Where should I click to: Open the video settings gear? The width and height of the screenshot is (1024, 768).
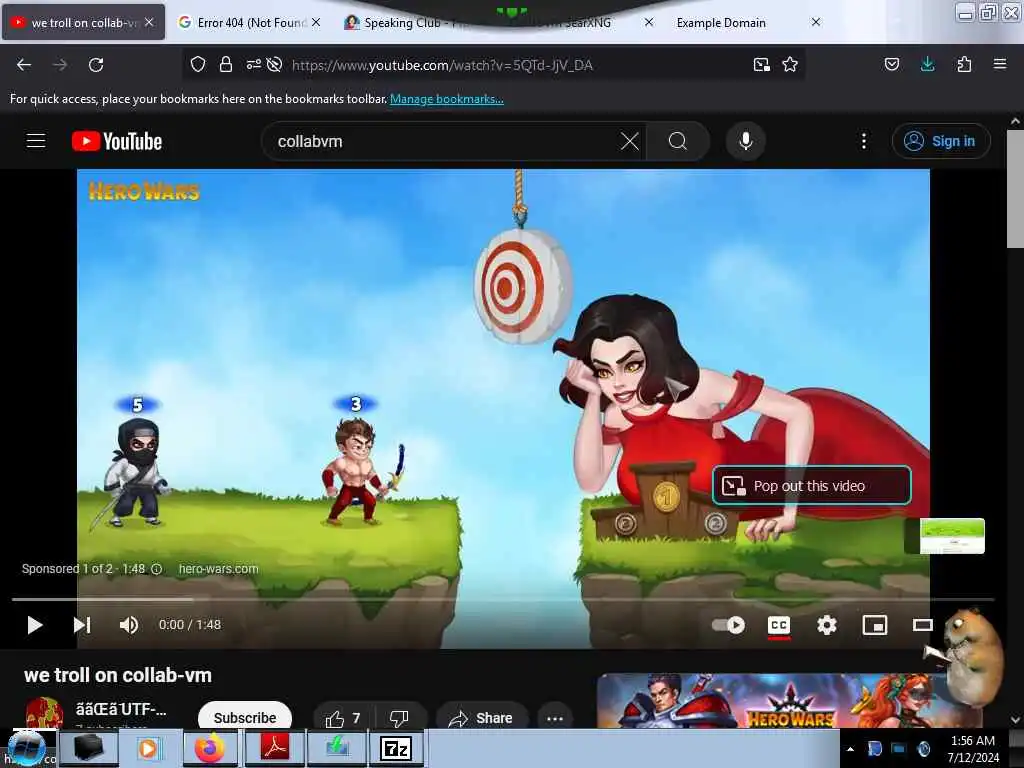tap(827, 625)
